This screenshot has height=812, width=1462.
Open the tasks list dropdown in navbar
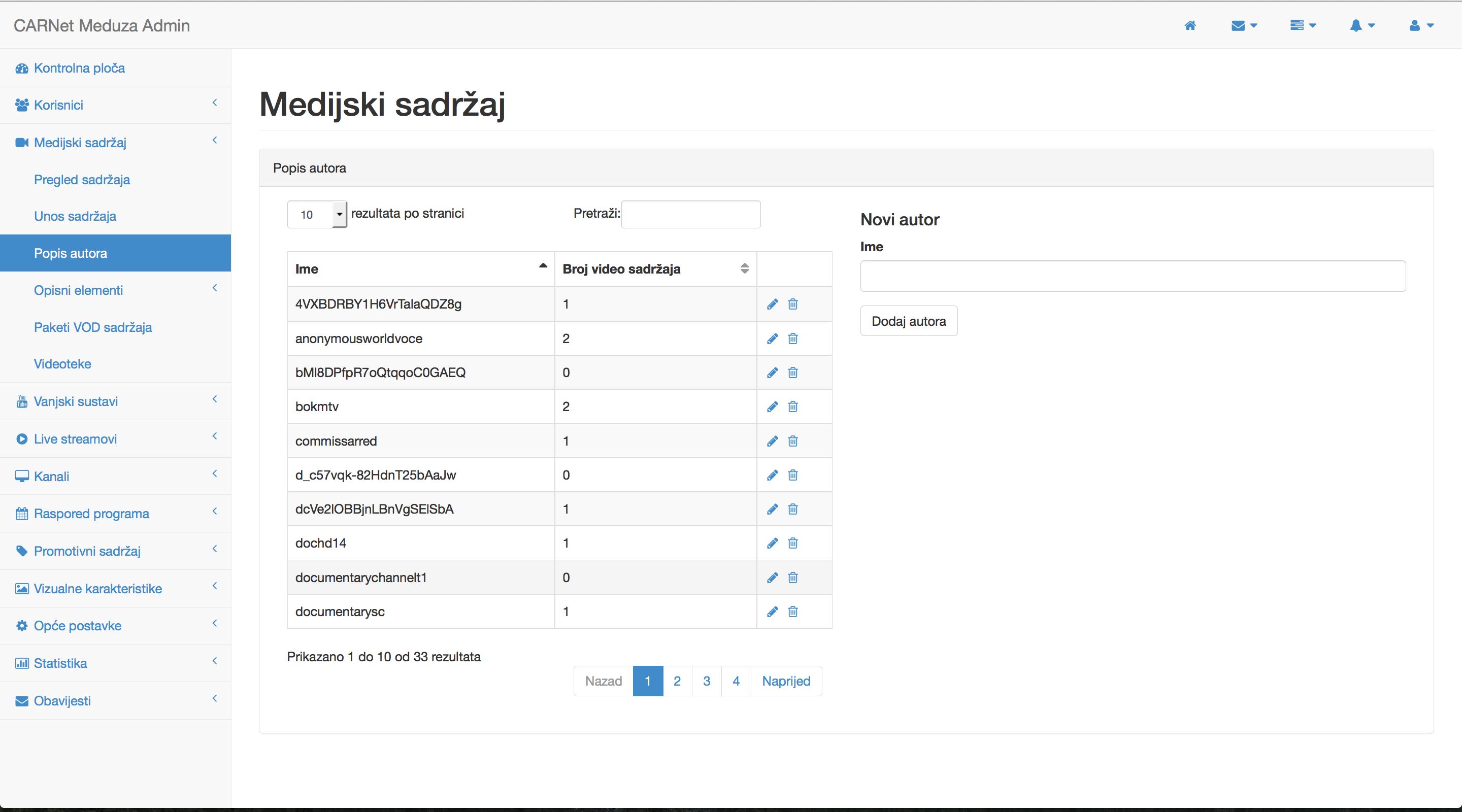(1303, 25)
